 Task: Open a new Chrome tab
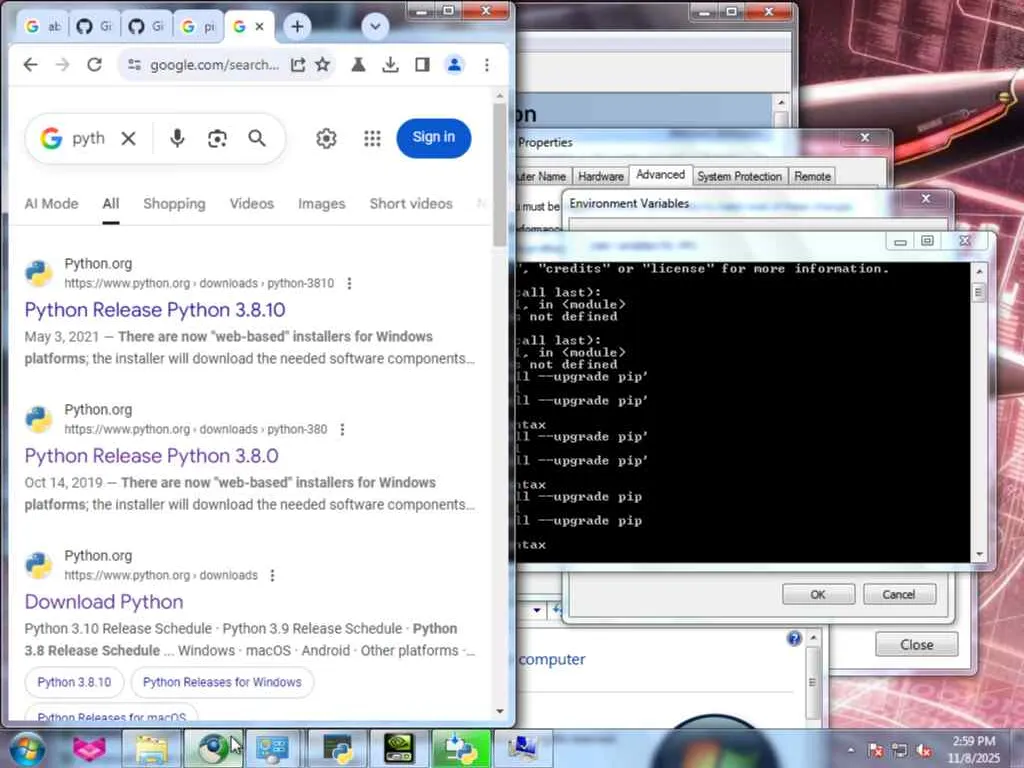pos(297,27)
